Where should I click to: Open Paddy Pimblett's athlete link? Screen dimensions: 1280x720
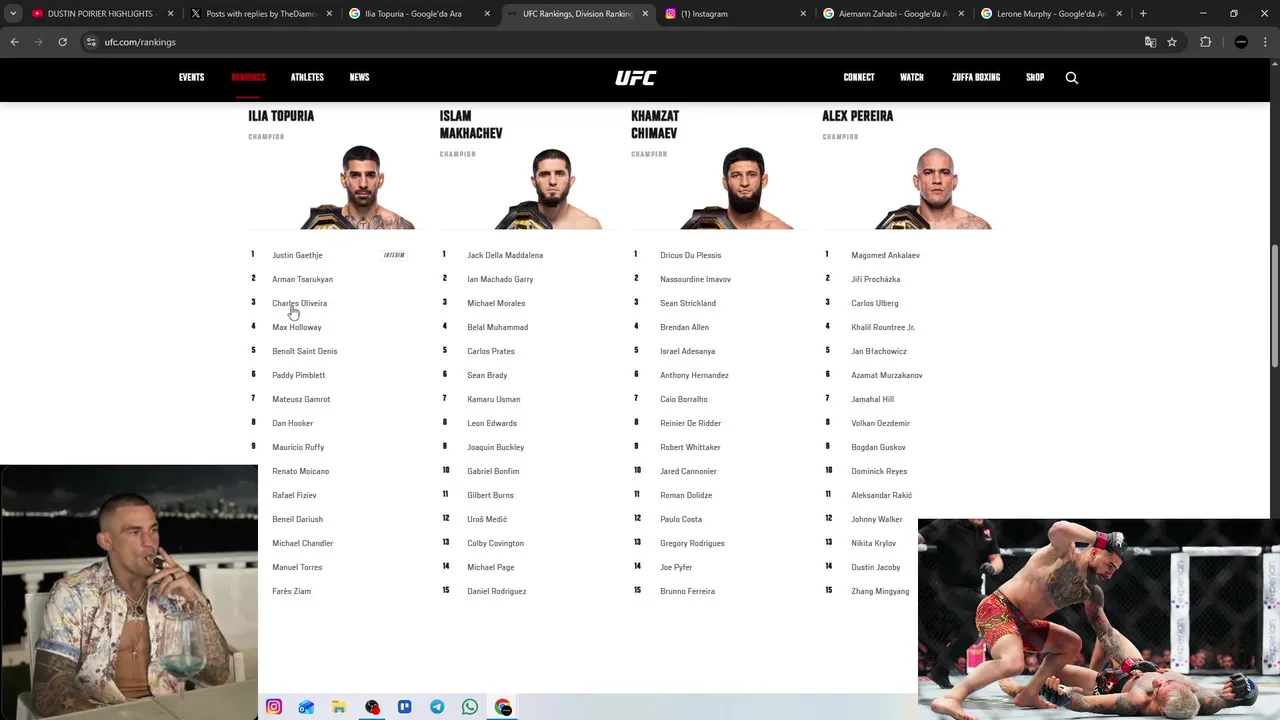coord(298,375)
